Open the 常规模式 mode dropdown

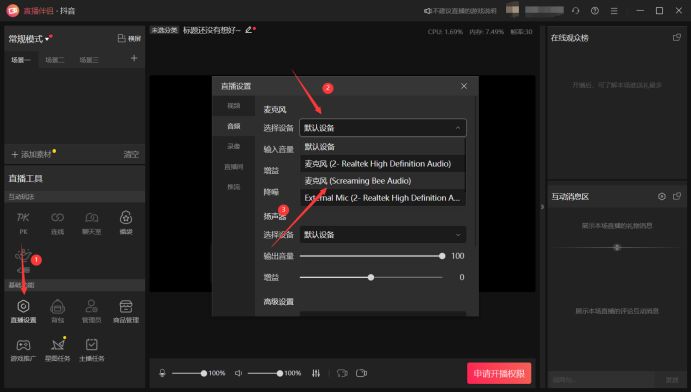[x=28, y=39]
